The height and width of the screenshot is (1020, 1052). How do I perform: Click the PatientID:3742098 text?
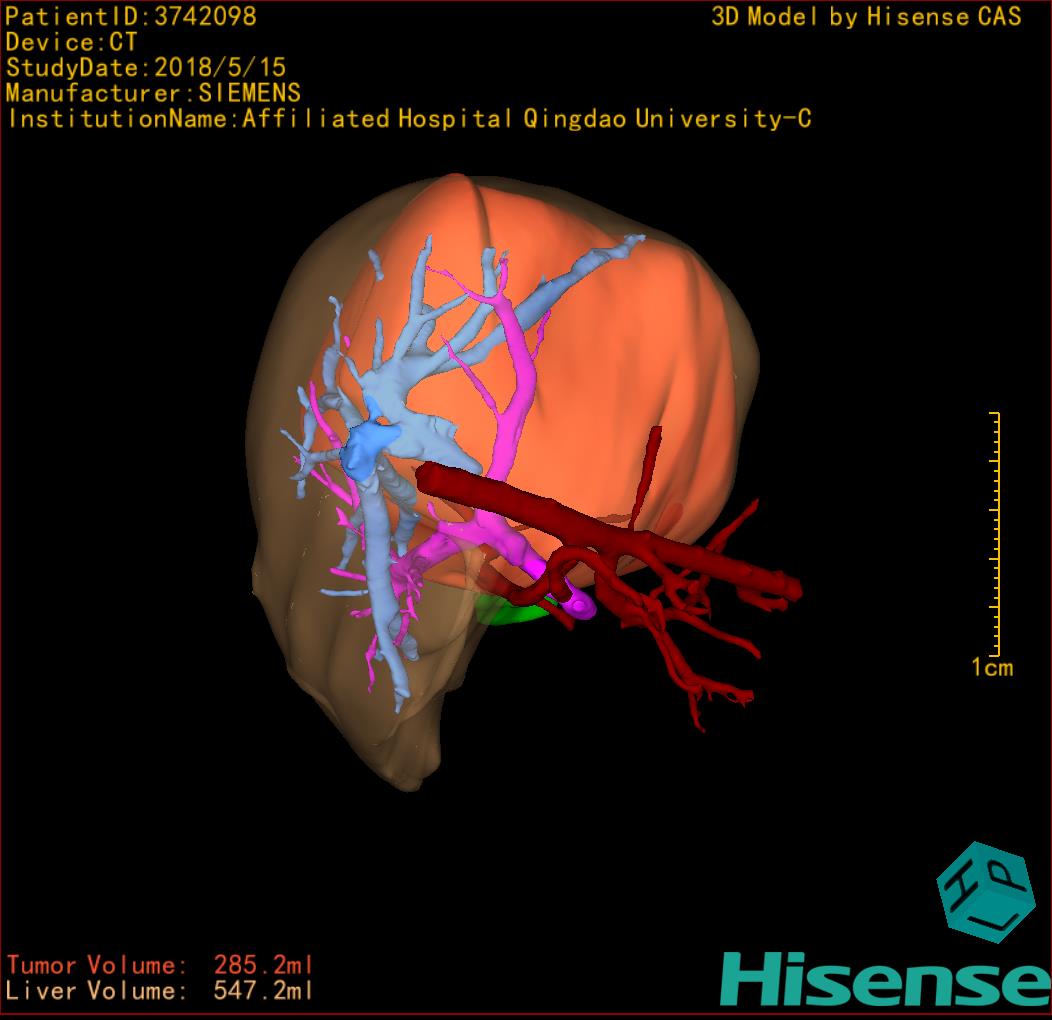pyautogui.click(x=131, y=16)
